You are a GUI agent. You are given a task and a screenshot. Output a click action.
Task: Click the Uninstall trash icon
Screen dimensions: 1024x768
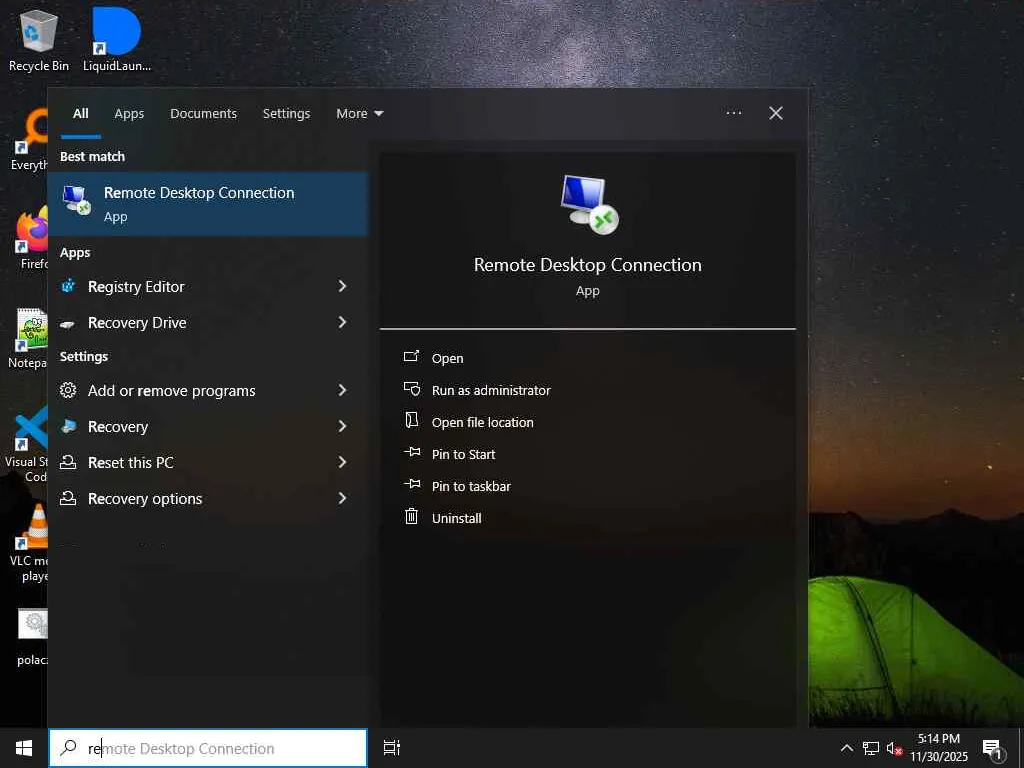tap(411, 517)
